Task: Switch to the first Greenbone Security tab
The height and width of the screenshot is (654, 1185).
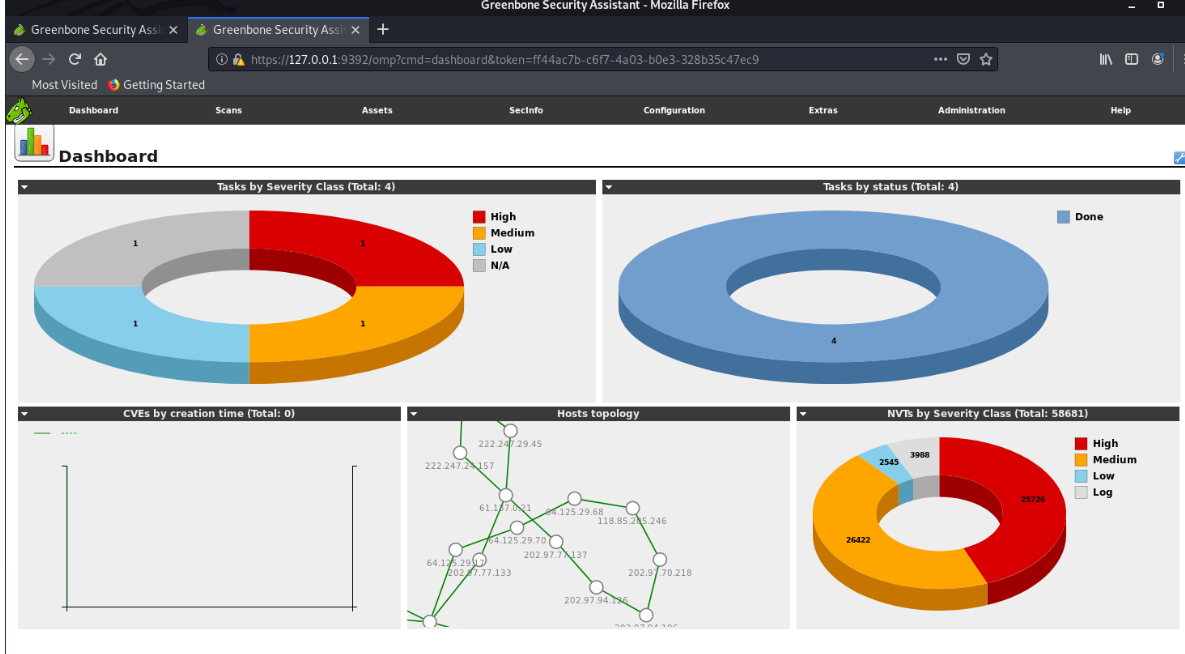Action: point(97,29)
